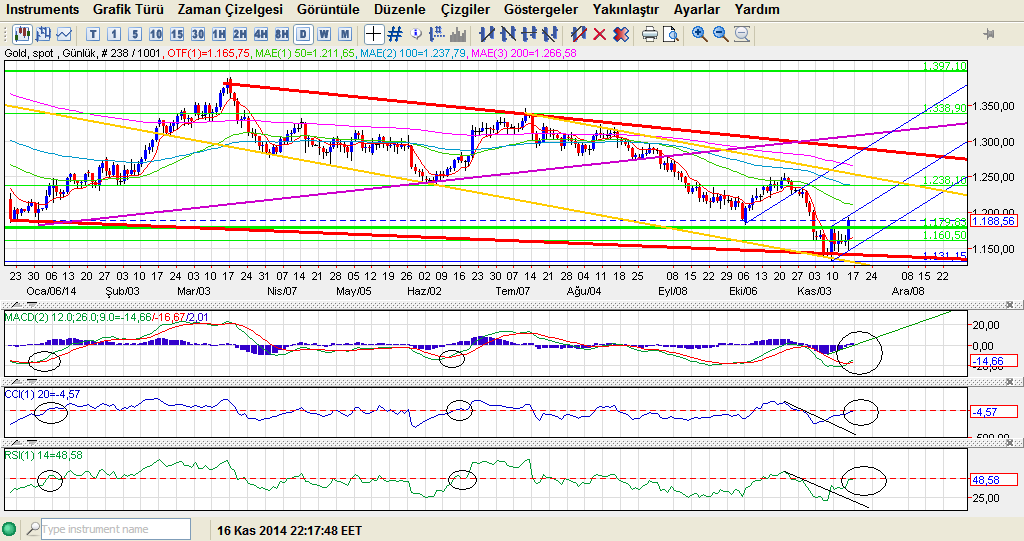Viewport: 1024px width, 541px height.
Task: Click the MAE(3) 200=1.266,58 legend
Action: pos(524,53)
